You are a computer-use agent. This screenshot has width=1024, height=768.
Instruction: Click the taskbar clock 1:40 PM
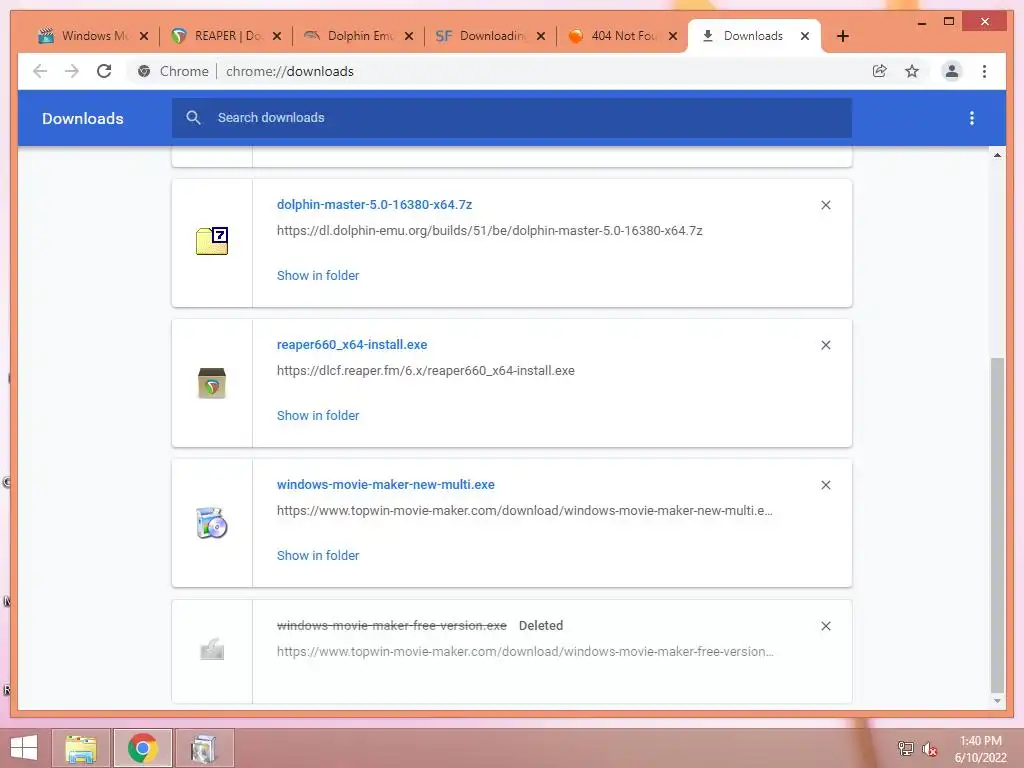(980, 741)
